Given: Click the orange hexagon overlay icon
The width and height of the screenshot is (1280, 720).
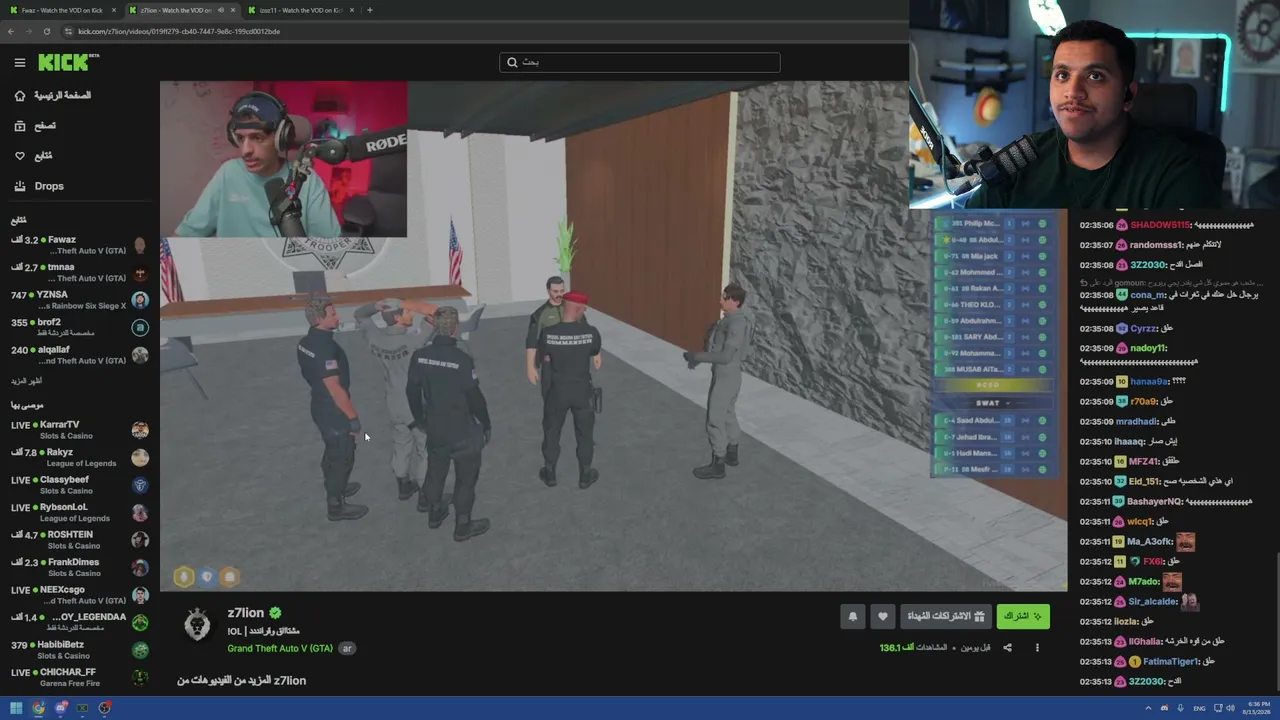Looking at the screenshot, I should point(230,576).
